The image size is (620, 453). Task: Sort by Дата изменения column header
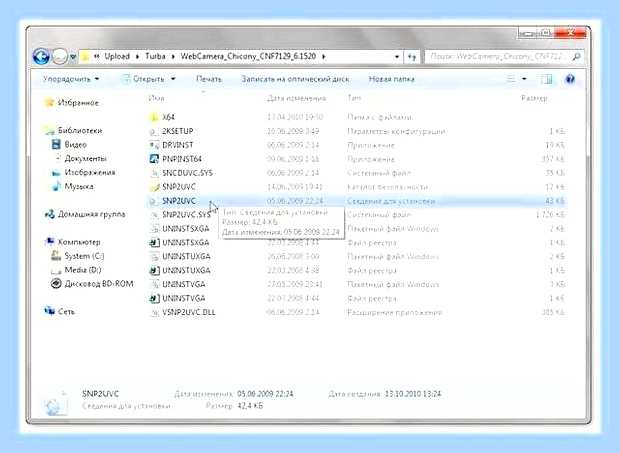[297, 98]
